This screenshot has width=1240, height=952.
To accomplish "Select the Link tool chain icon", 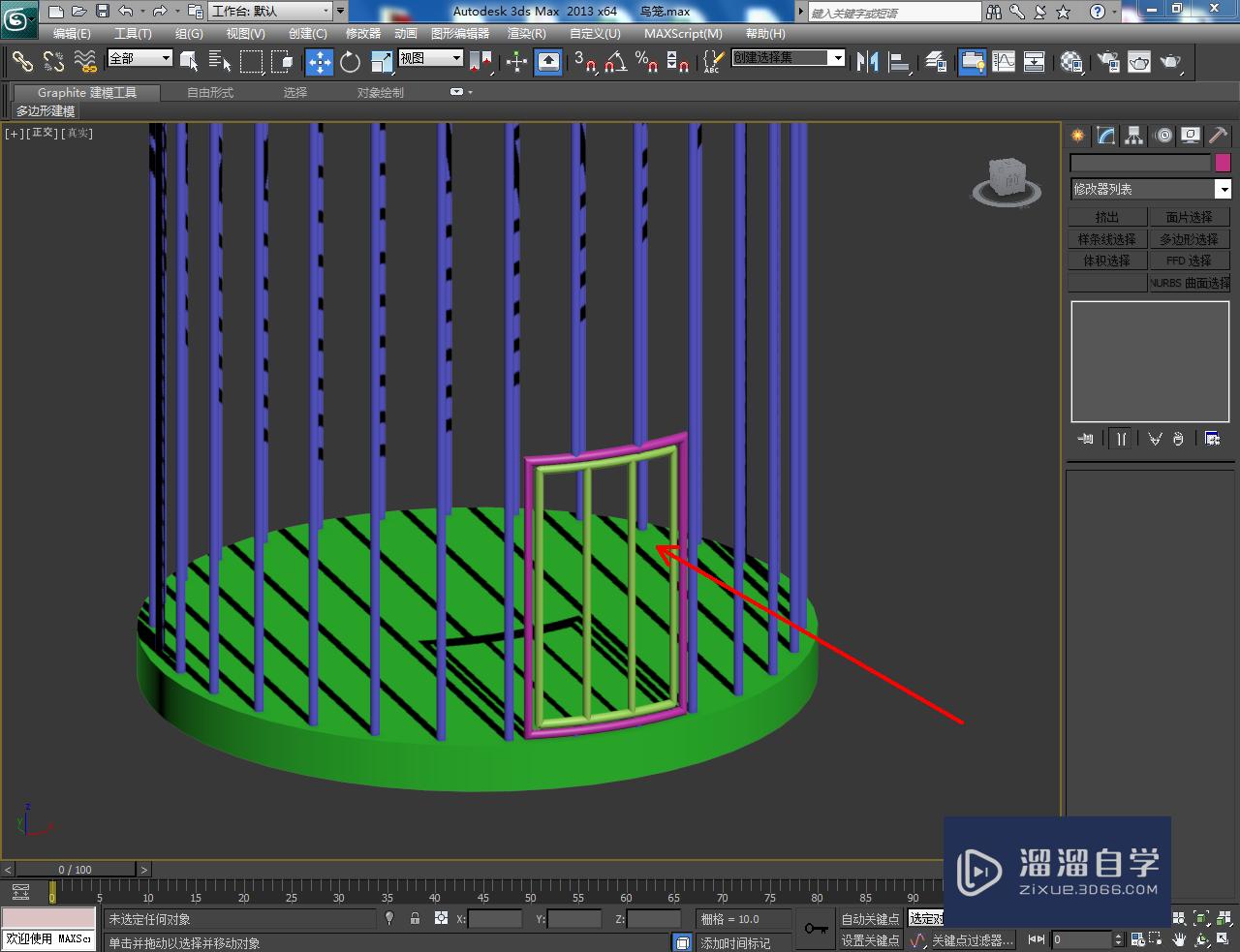I will (22, 62).
